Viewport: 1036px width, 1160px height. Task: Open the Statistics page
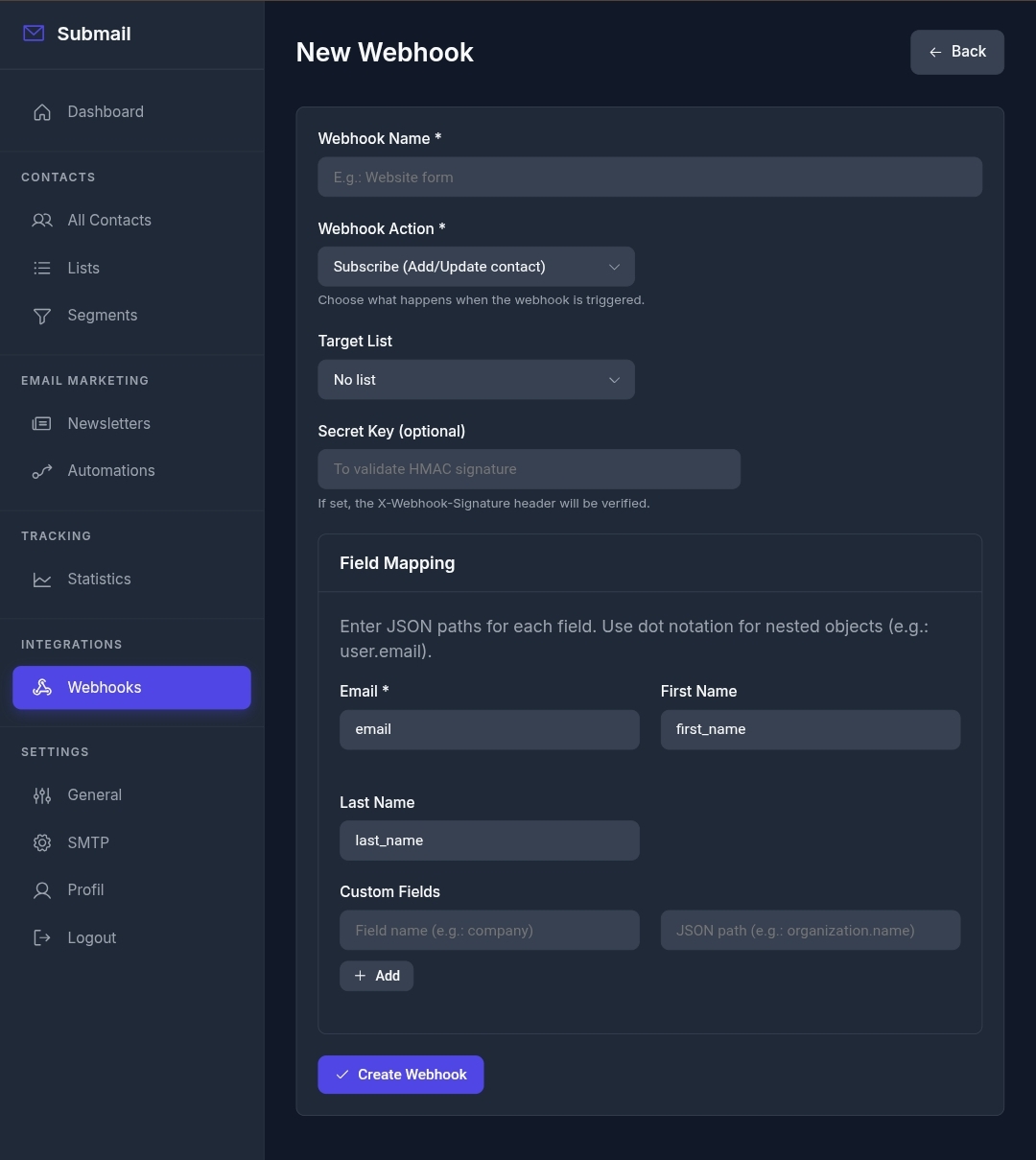131,580
